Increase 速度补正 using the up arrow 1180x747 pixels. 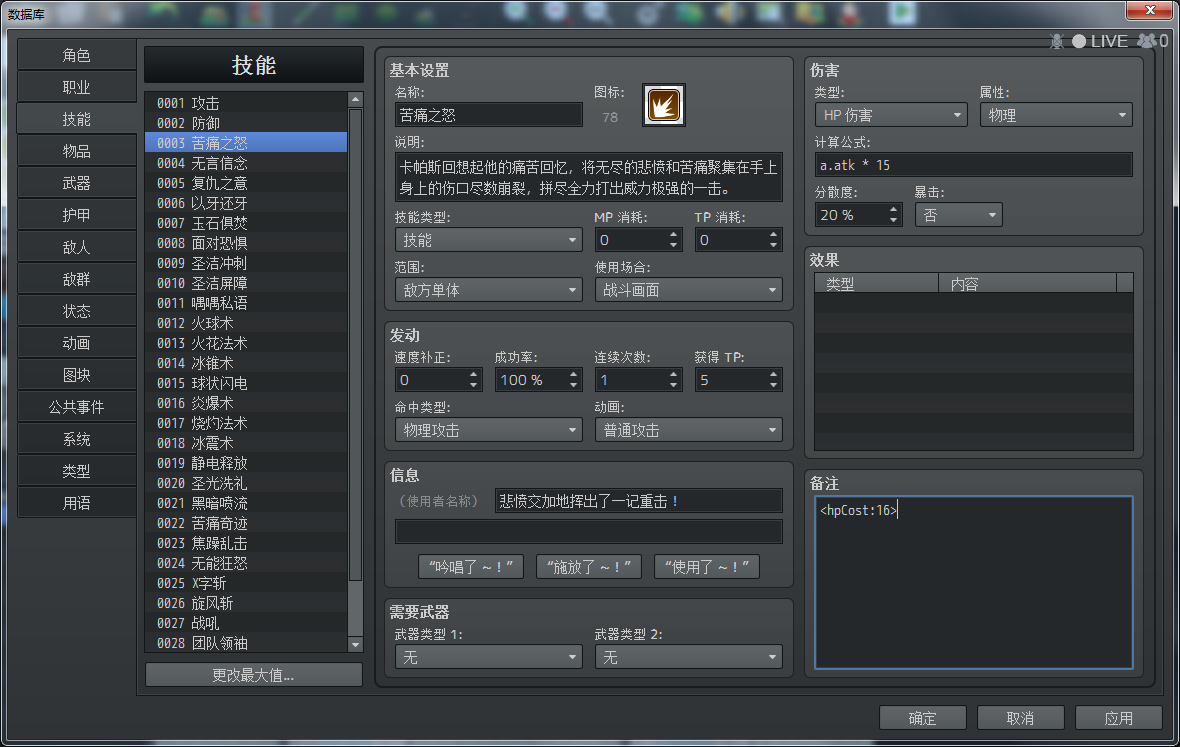point(473,375)
